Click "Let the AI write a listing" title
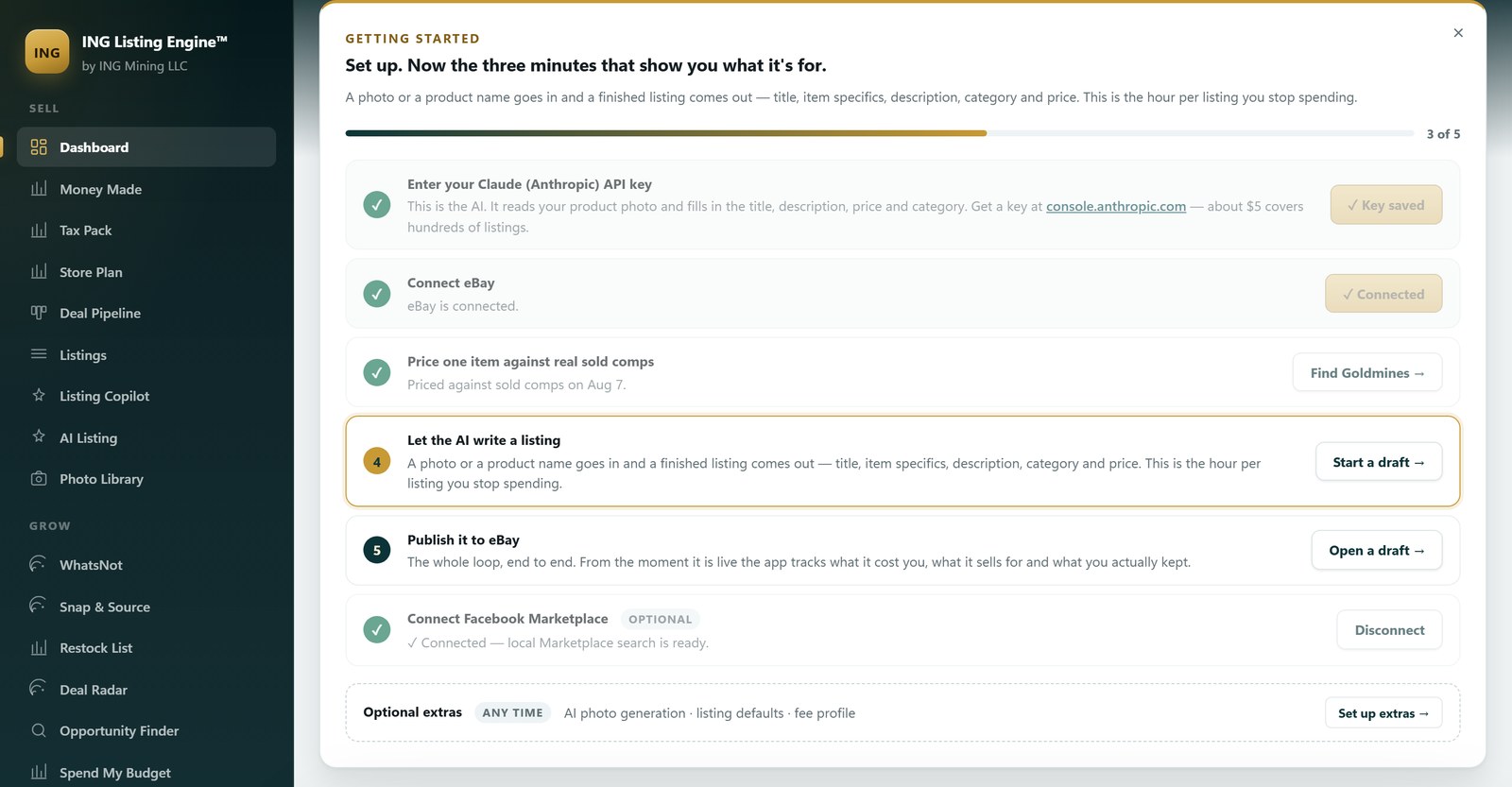This screenshot has height=787, width=1512. click(x=484, y=440)
